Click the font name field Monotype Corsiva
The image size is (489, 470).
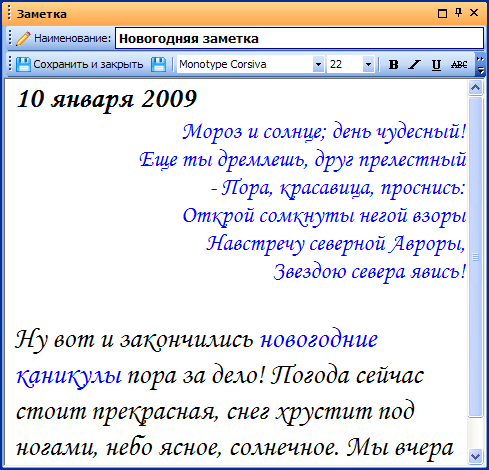(245, 64)
